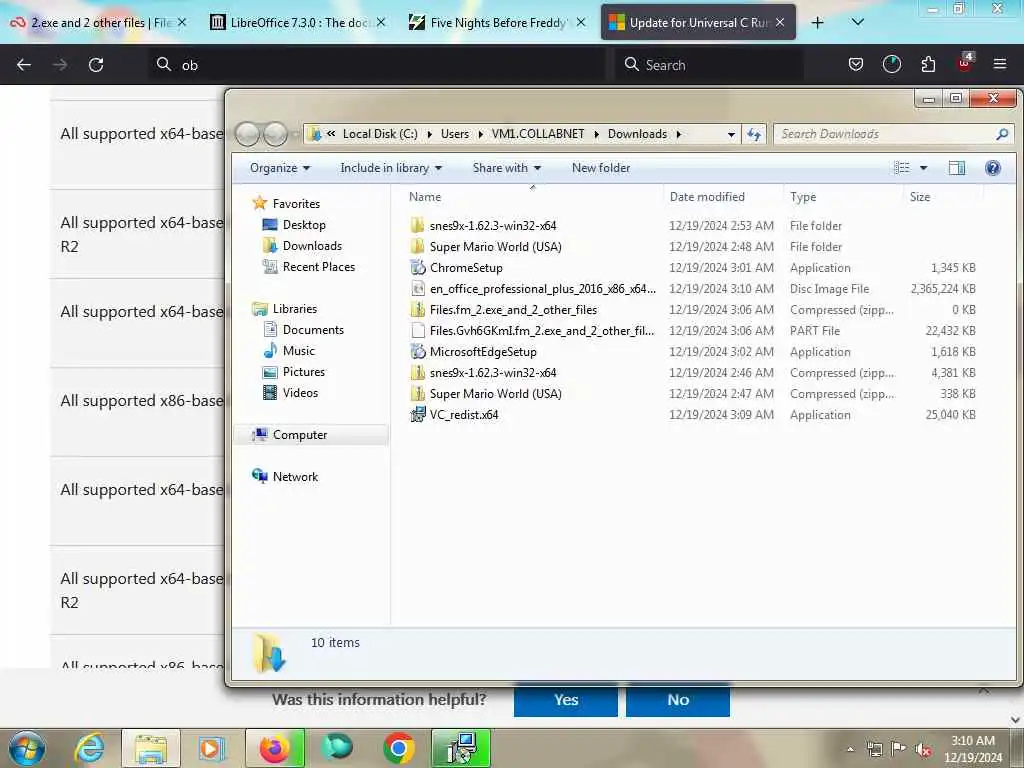Image resolution: width=1024 pixels, height=768 pixels.
Task: Open Windows Media Player from the taskbar
Action: click(x=212, y=748)
